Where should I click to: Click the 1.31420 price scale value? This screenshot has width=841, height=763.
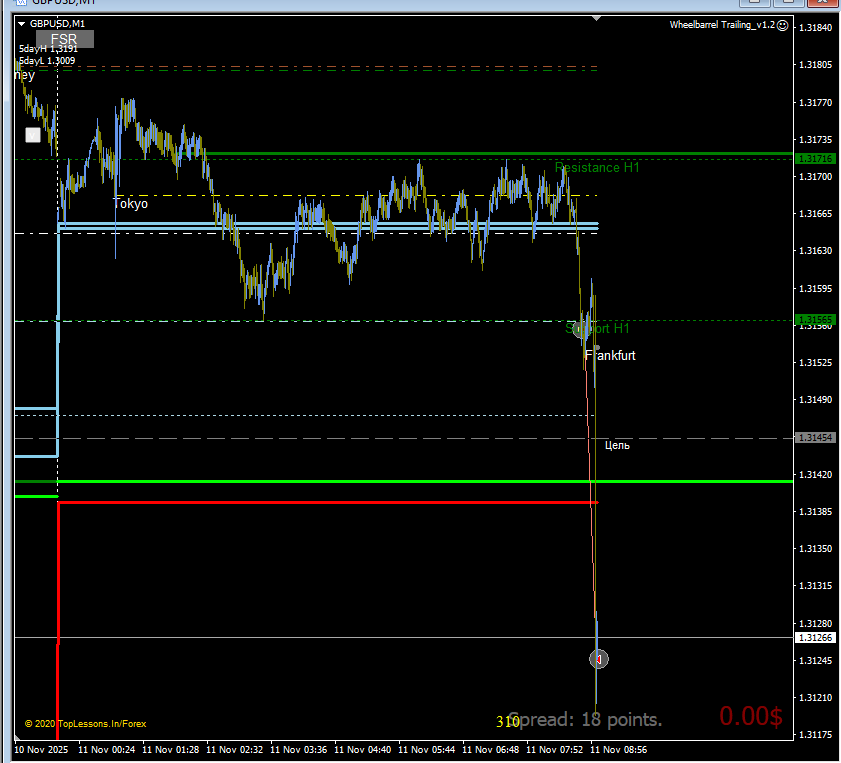click(815, 475)
